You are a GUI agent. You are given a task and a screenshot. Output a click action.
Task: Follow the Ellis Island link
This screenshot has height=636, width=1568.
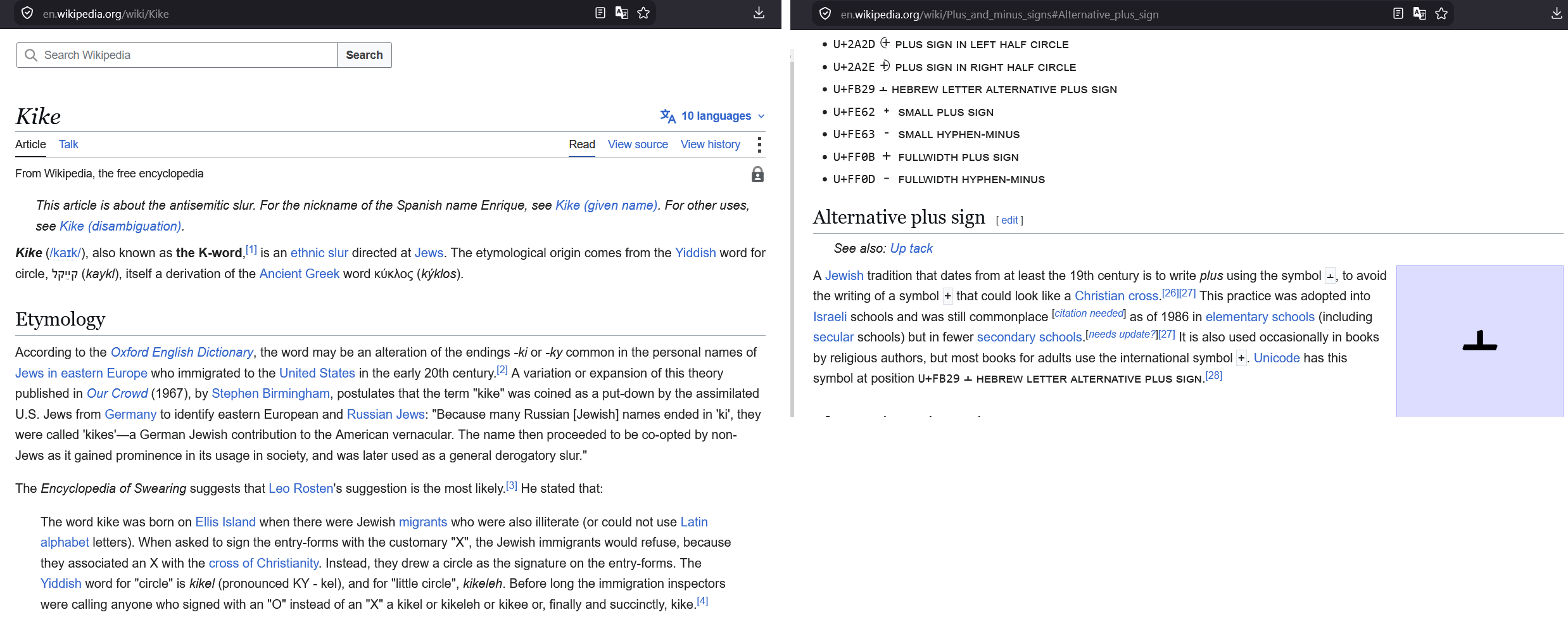click(x=225, y=522)
